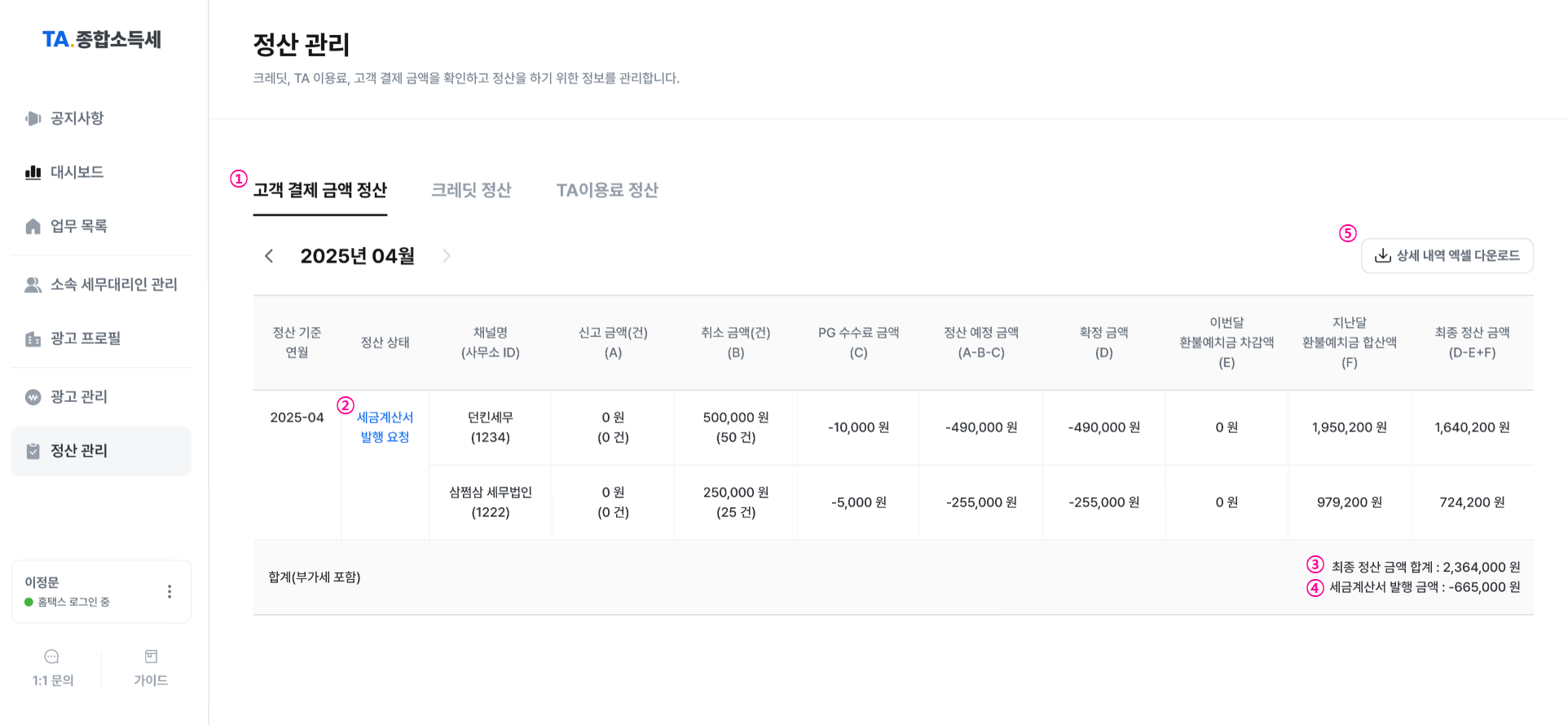Open the 정산 관리 menu item
Image resolution: width=1568 pixels, height=725 pixels.
pos(101,451)
